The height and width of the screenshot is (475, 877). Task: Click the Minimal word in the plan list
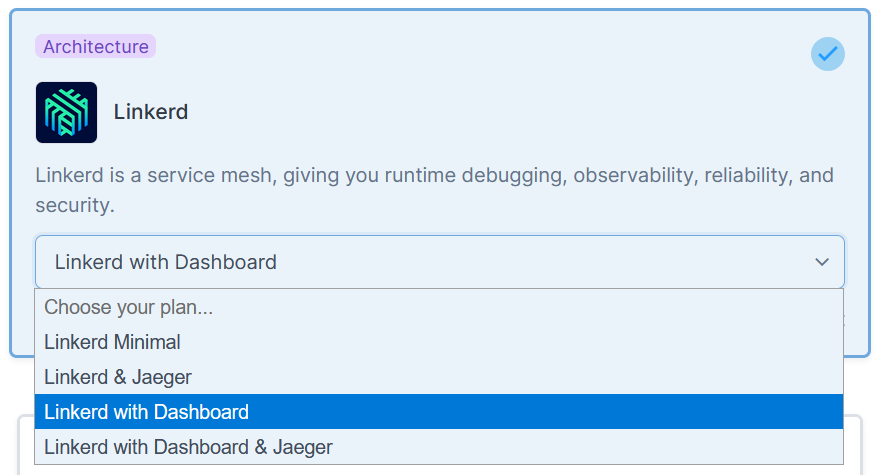(x=147, y=342)
